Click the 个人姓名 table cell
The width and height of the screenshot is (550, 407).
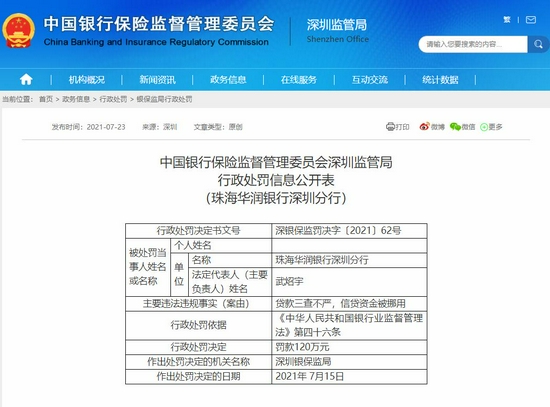pos(221,245)
